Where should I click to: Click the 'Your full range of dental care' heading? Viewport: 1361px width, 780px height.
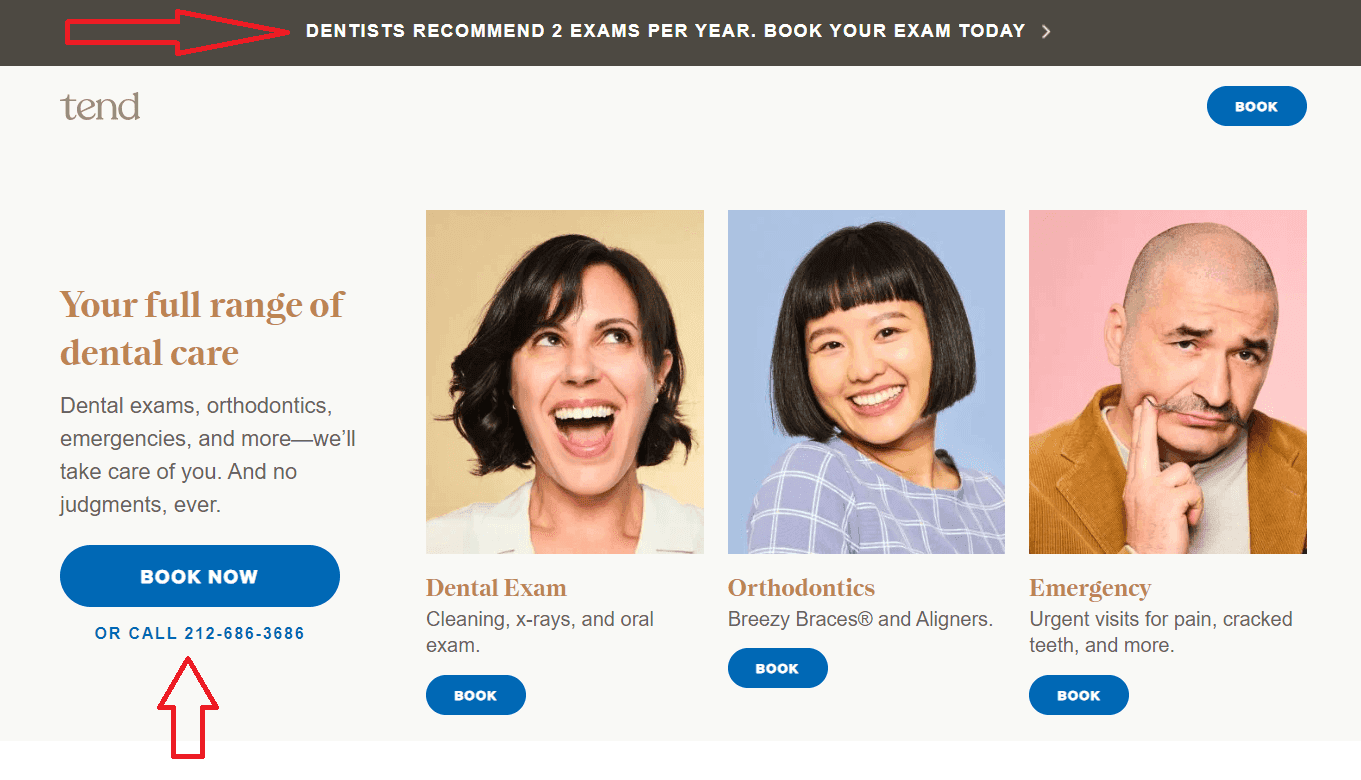pos(202,328)
